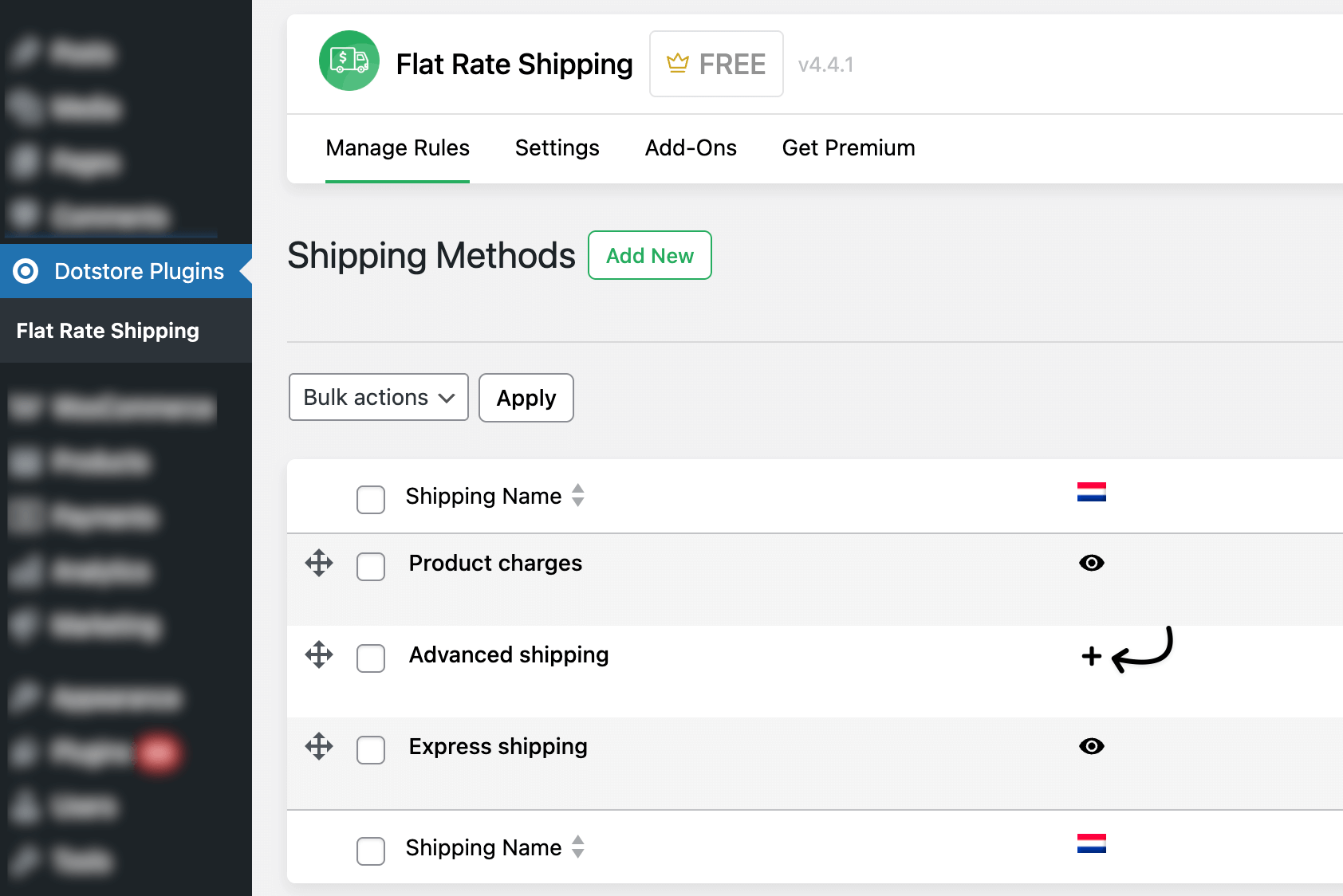Click the Flat Rate Shipping truck logo
Image resolution: width=1343 pixels, height=896 pixels.
(349, 61)
